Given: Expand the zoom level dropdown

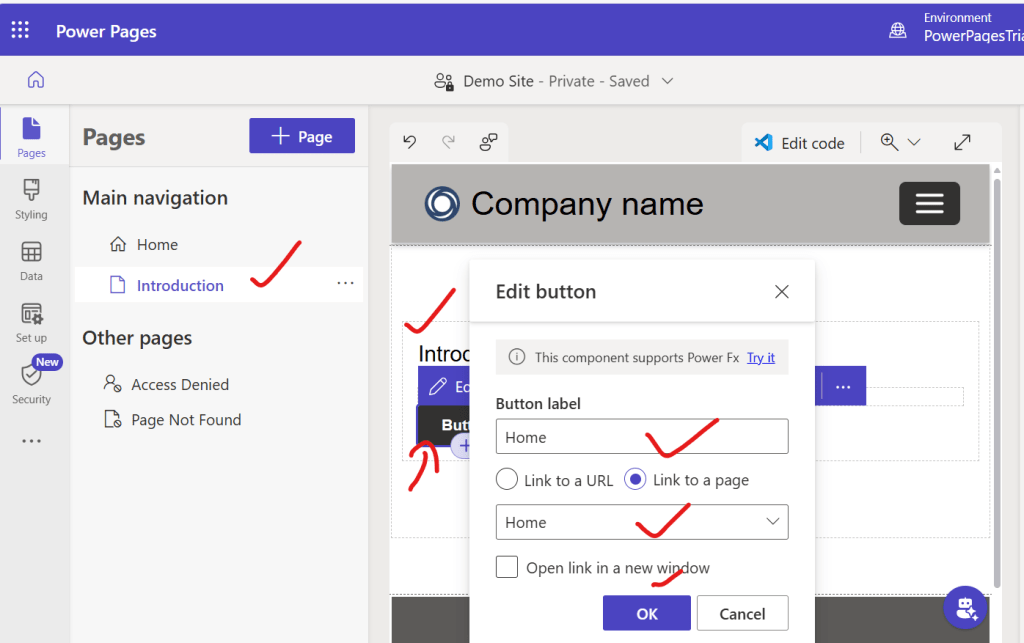Looking at the screenshot, I should [900, 143].
